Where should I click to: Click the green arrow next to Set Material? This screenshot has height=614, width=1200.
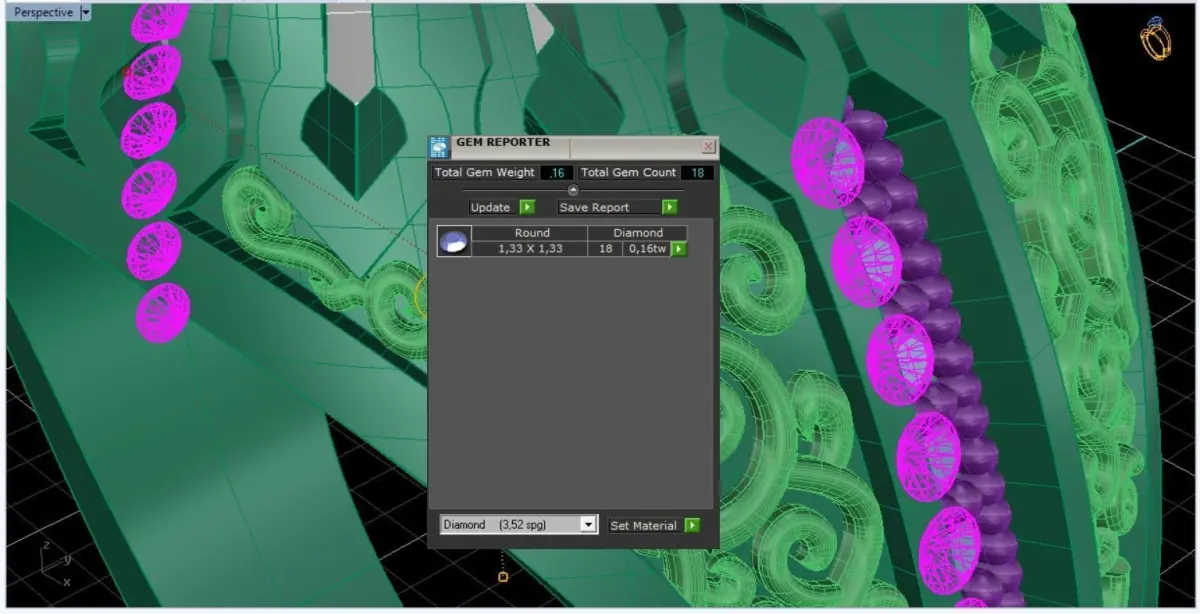[692, 525]
